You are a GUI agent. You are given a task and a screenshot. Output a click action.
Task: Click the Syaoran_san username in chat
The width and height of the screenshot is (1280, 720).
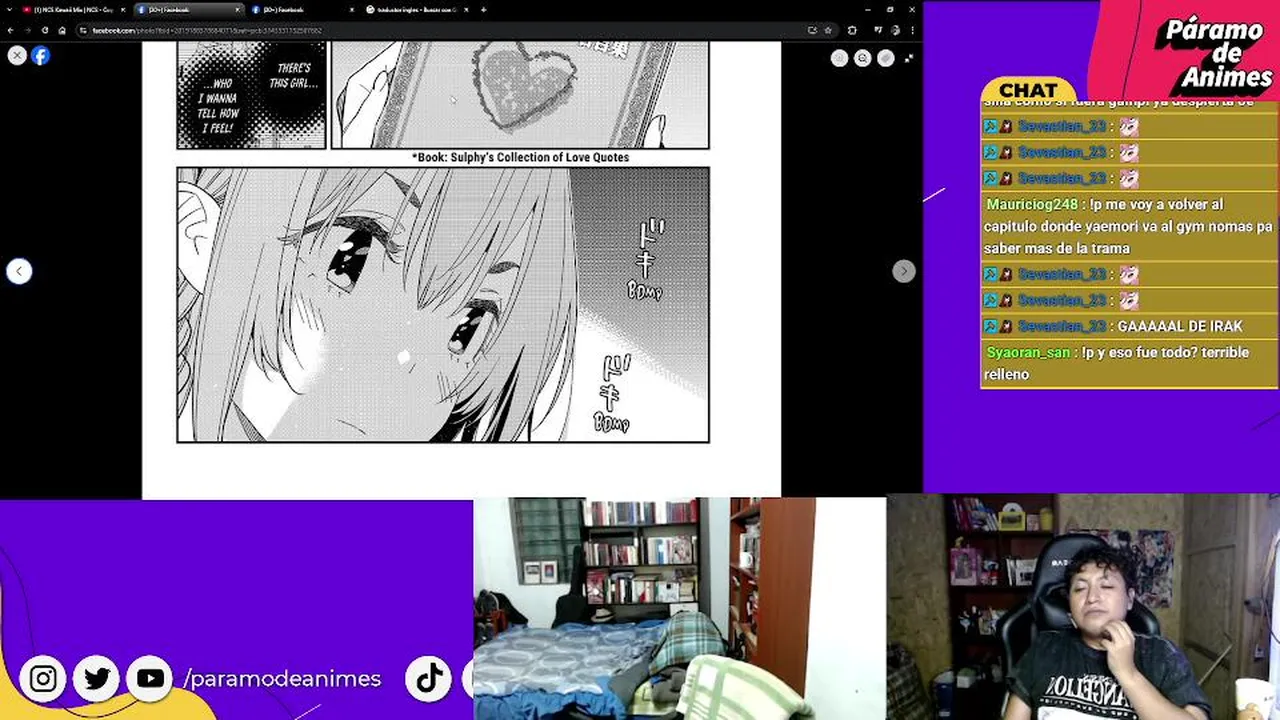click(1028, 352)
